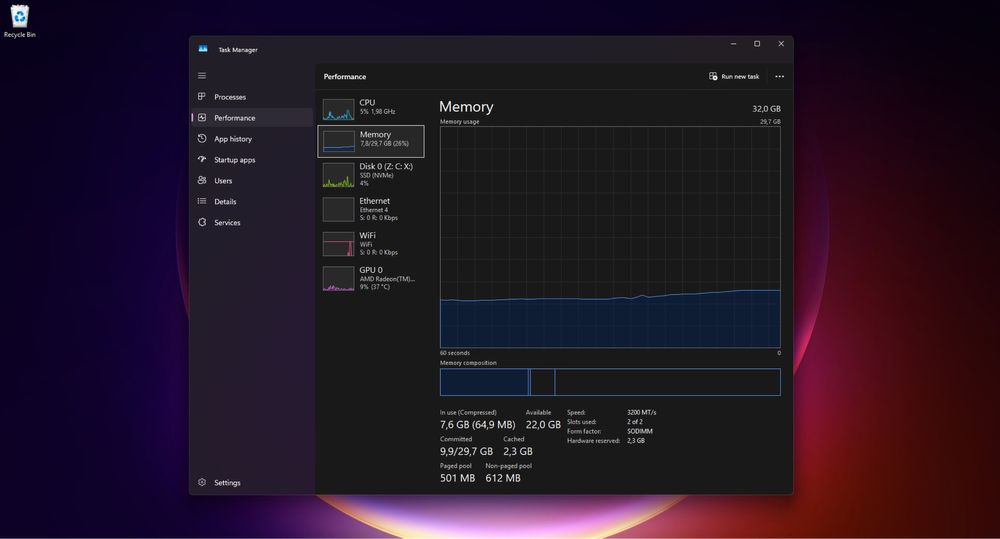Screen dimensions: 1000x539
Task: Open App history page
Action: (251, 138)
